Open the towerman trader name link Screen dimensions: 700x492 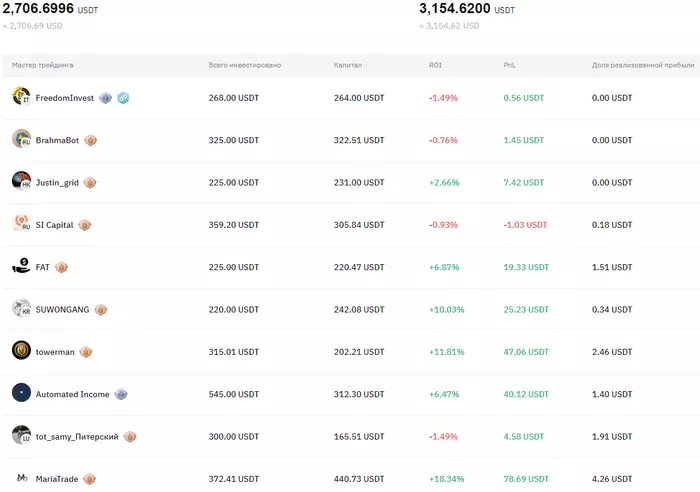(55, 352)
